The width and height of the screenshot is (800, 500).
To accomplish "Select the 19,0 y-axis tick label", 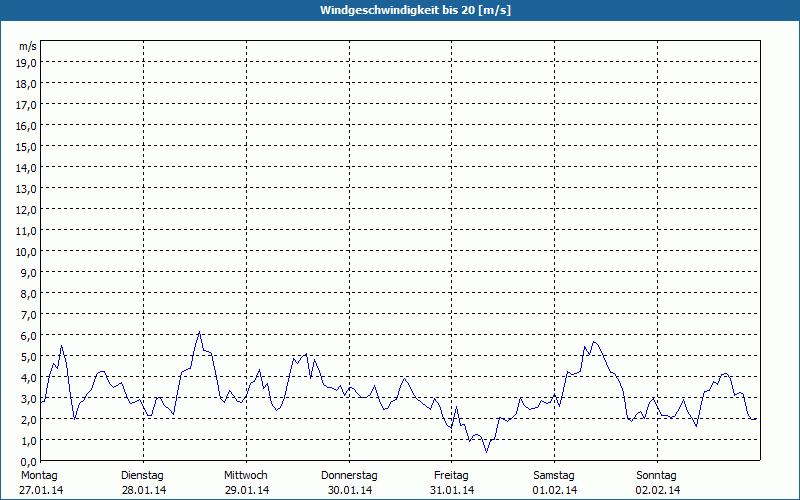I will pos(27,62).
